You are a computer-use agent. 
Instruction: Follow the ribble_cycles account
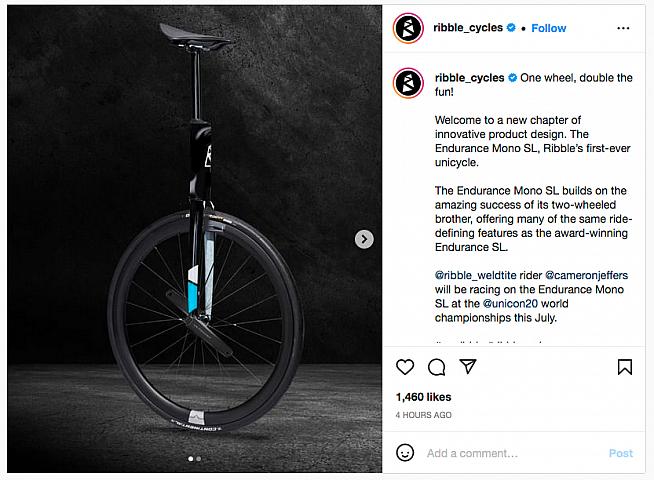[x=549, y=28]
